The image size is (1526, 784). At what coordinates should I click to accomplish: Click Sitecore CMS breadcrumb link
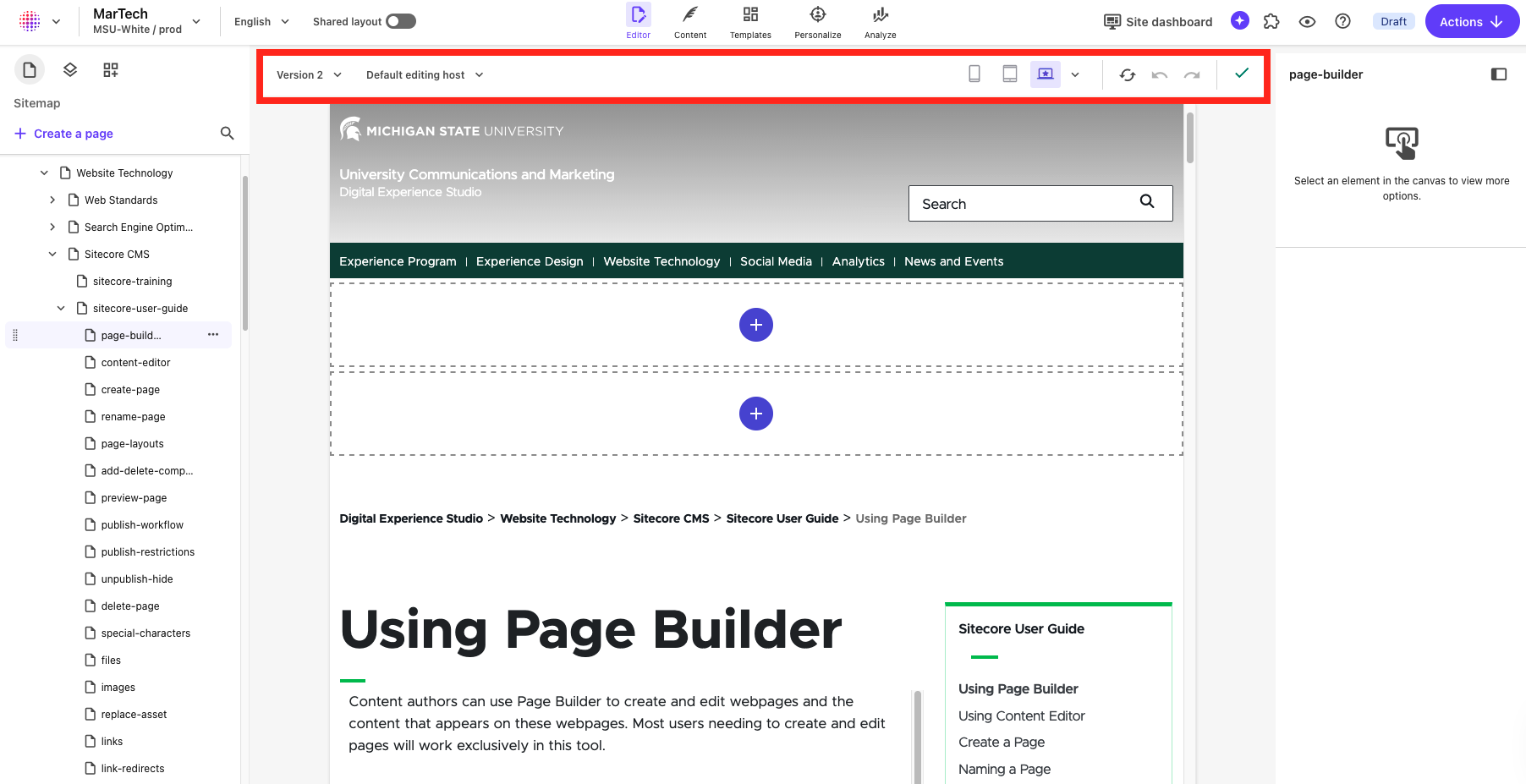click(x=671, y=518)
